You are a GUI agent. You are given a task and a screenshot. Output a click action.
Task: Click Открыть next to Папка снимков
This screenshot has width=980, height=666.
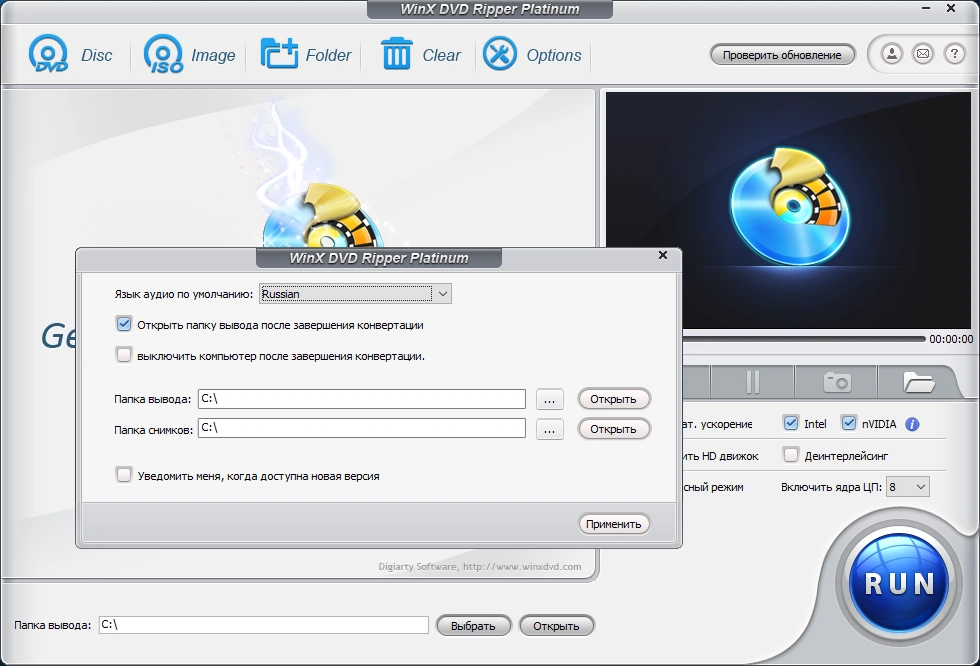614,429
